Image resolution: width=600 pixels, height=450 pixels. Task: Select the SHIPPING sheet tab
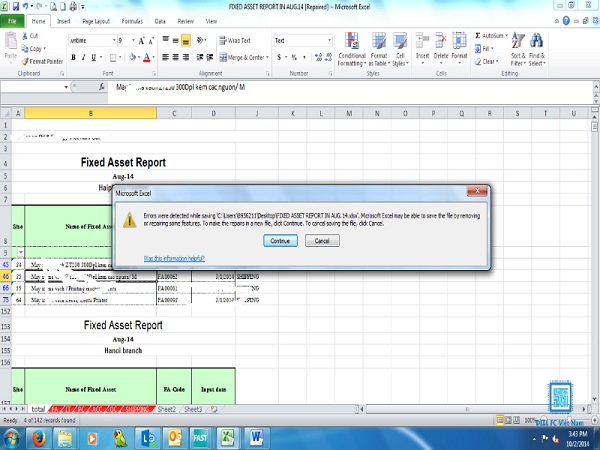(x=137, y=409)
